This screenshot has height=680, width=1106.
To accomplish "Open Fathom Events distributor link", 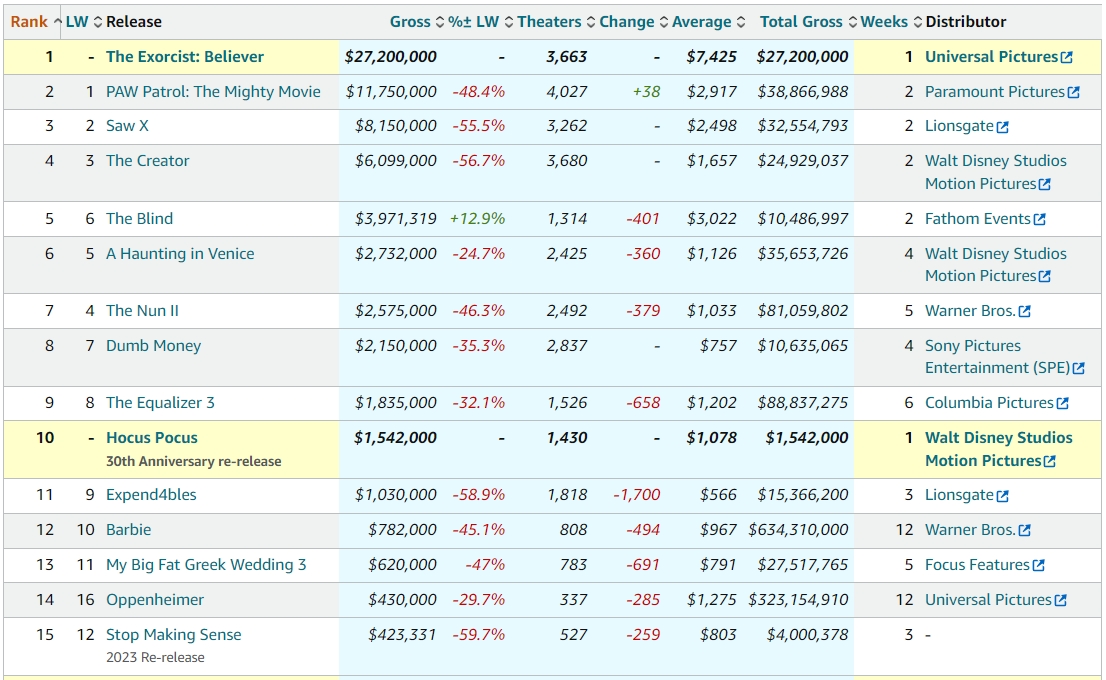I will (x=978, y=219).
